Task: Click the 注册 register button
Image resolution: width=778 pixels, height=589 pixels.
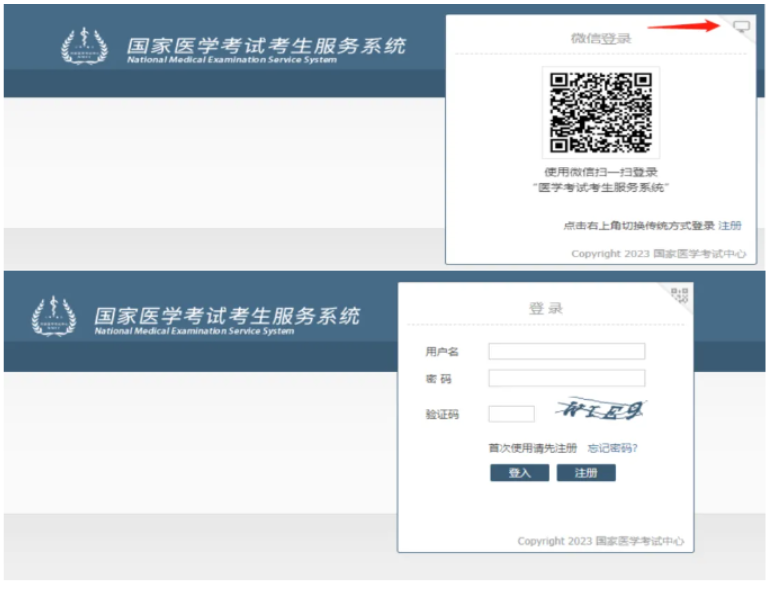Action: pyautogui.click(x=586, y=473)
